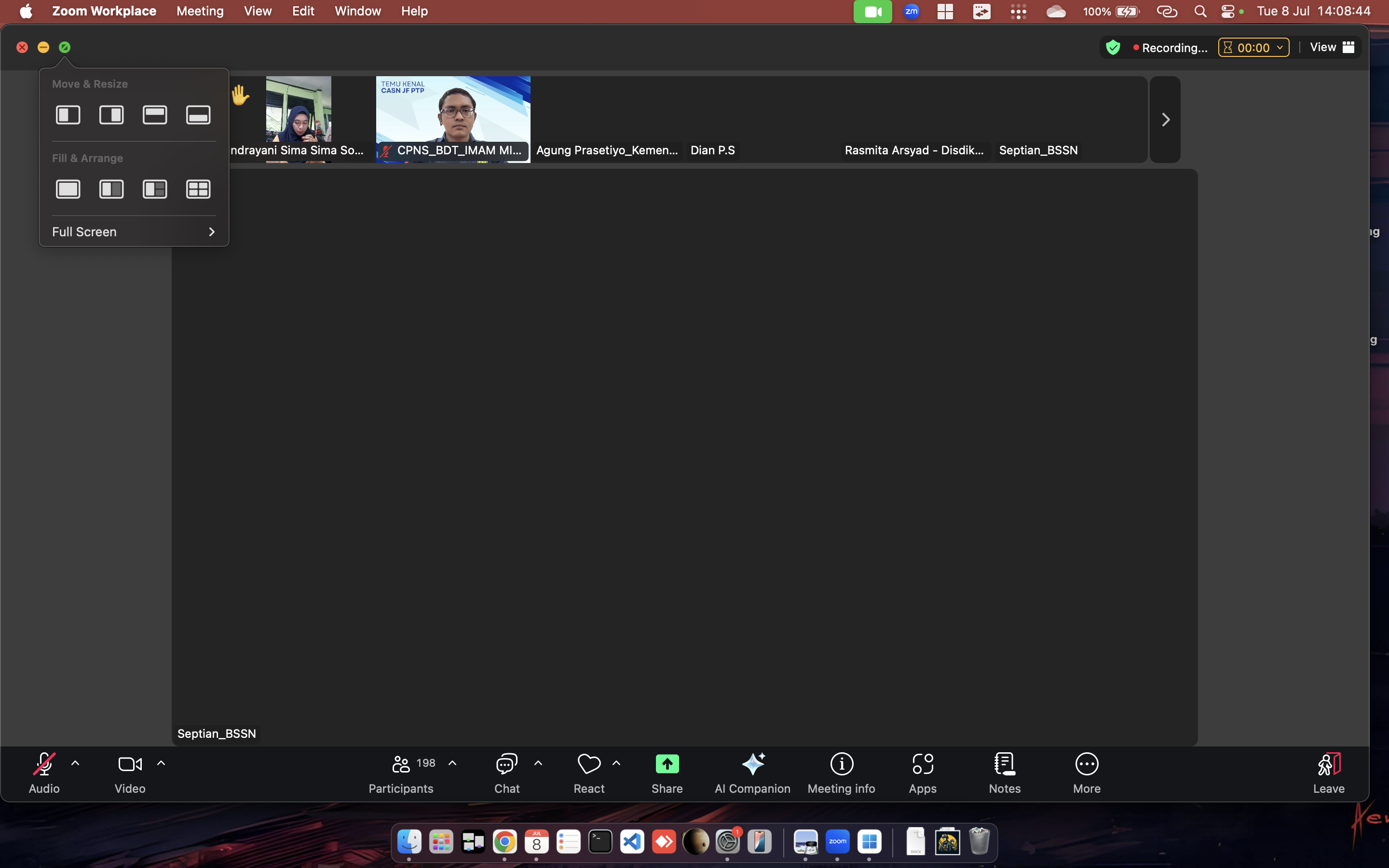Expand the Full Screen submenu

click(134, 232)
